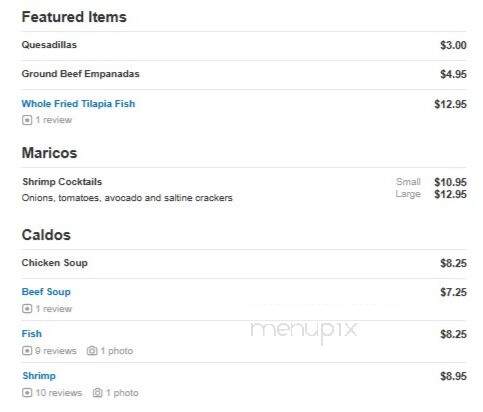Select the Chicken Soup item
Image resolution: width=483 pixels, height=412 pixels.
click(x=55, y=263)
